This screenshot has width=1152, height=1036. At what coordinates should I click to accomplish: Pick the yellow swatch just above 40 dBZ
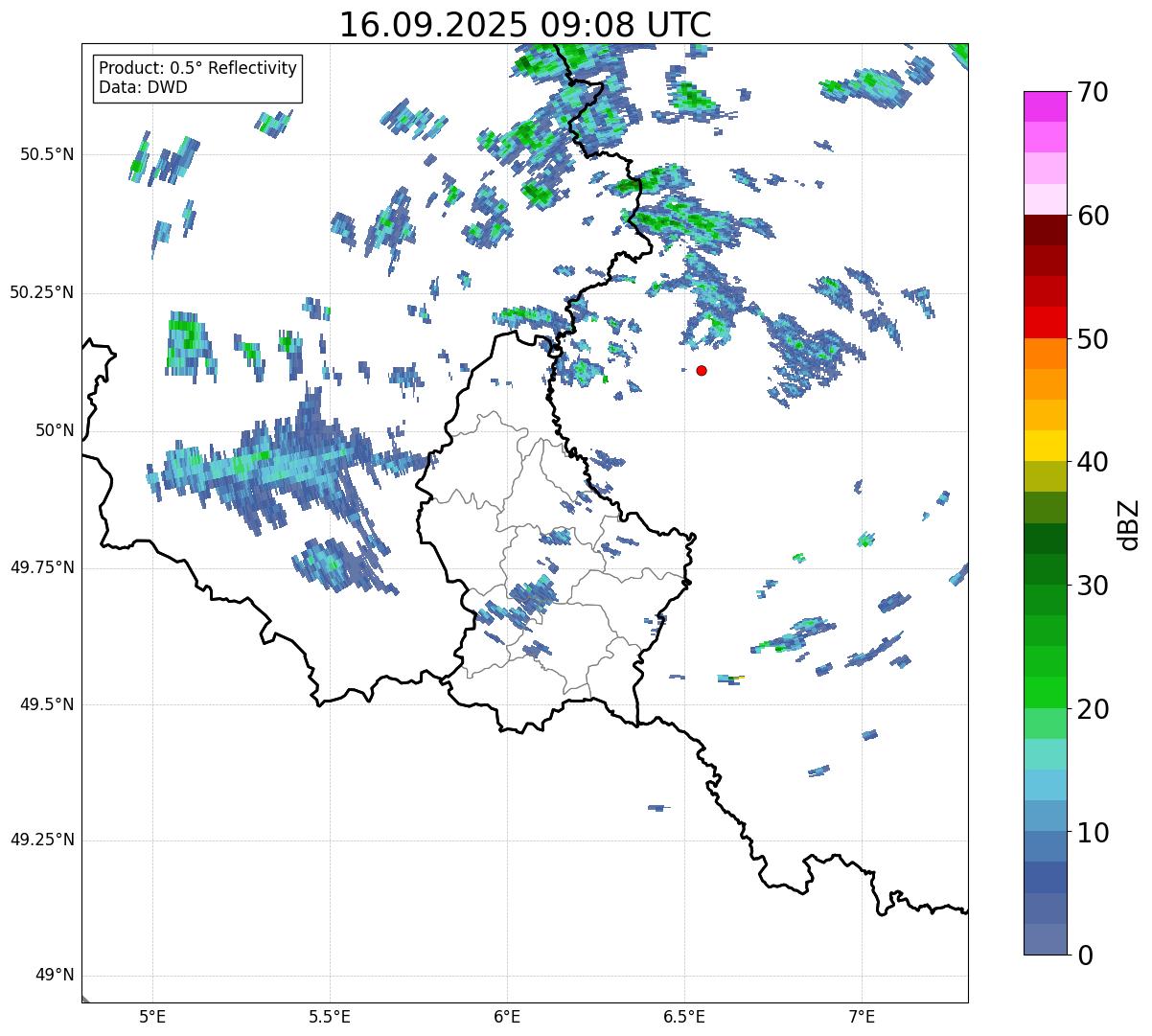[x=1045, y=446]
